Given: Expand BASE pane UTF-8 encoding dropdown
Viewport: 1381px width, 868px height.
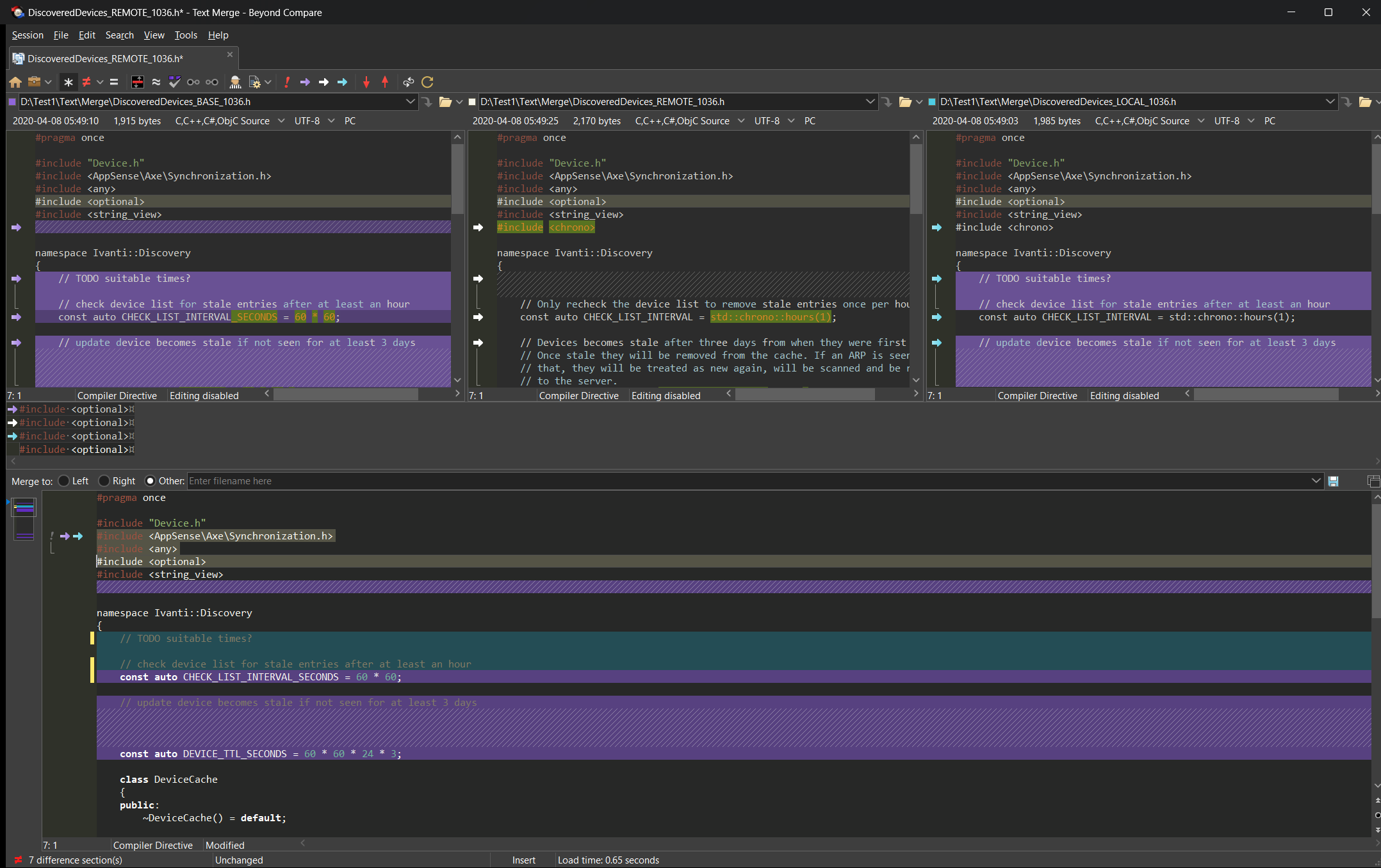Looking at the screenshot, I should pos(331,120).
